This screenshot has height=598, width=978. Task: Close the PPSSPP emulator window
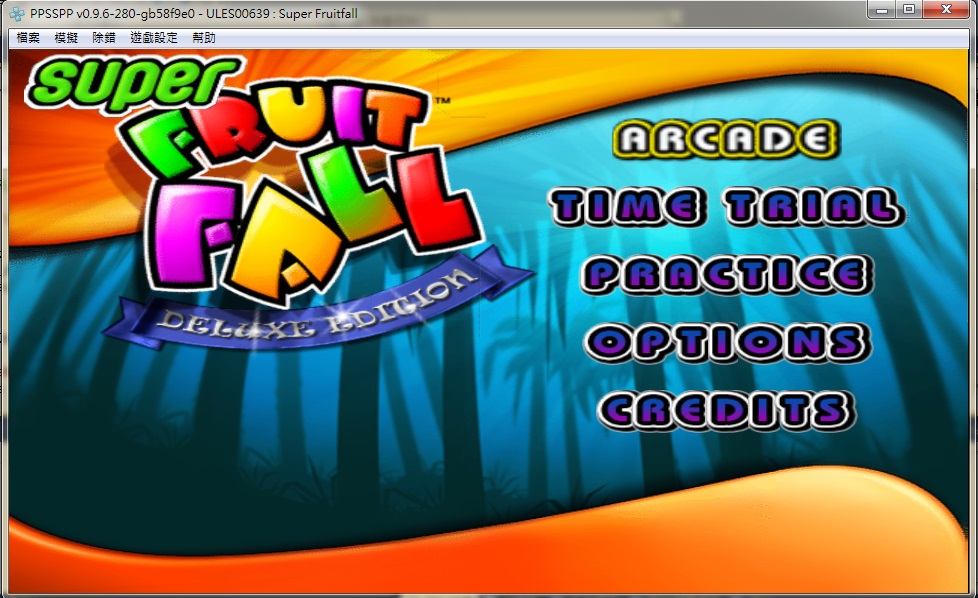[947, 10]
